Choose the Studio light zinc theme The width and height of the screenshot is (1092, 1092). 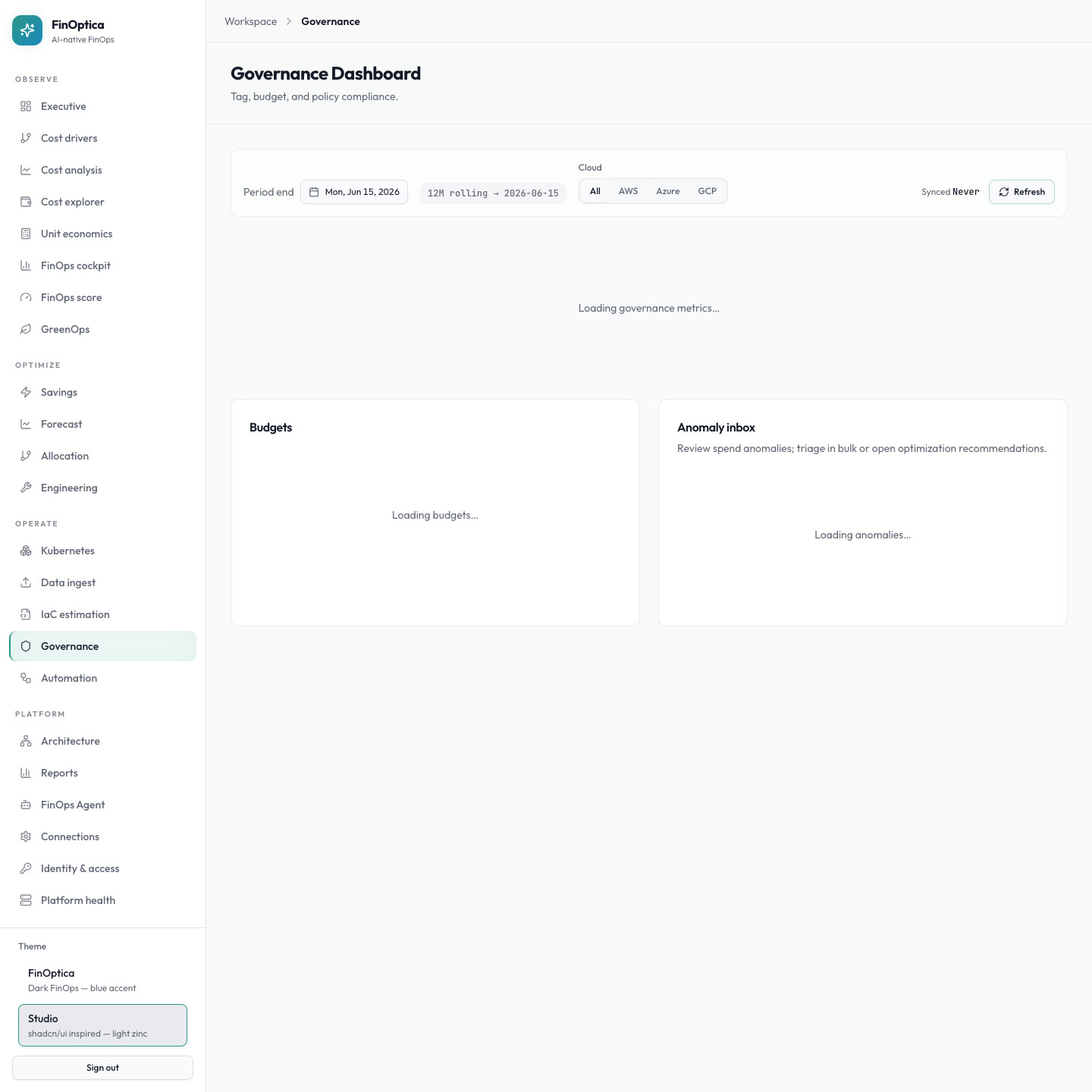pos(102,1025)
